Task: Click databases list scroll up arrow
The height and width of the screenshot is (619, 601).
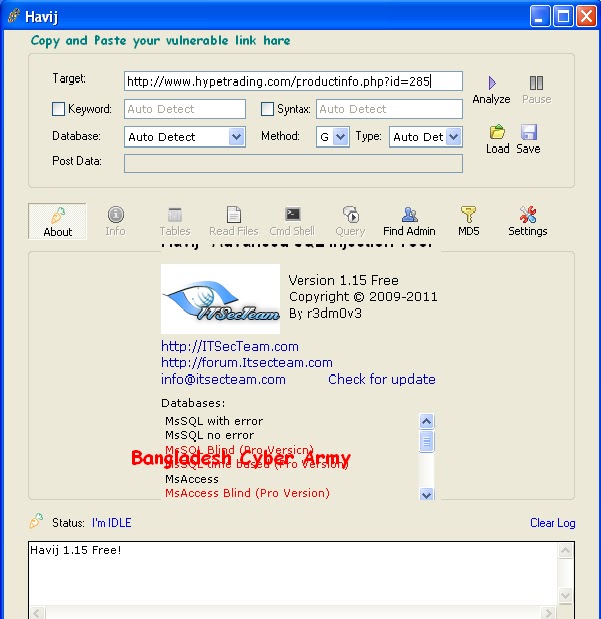Action: tap(426, 421)
